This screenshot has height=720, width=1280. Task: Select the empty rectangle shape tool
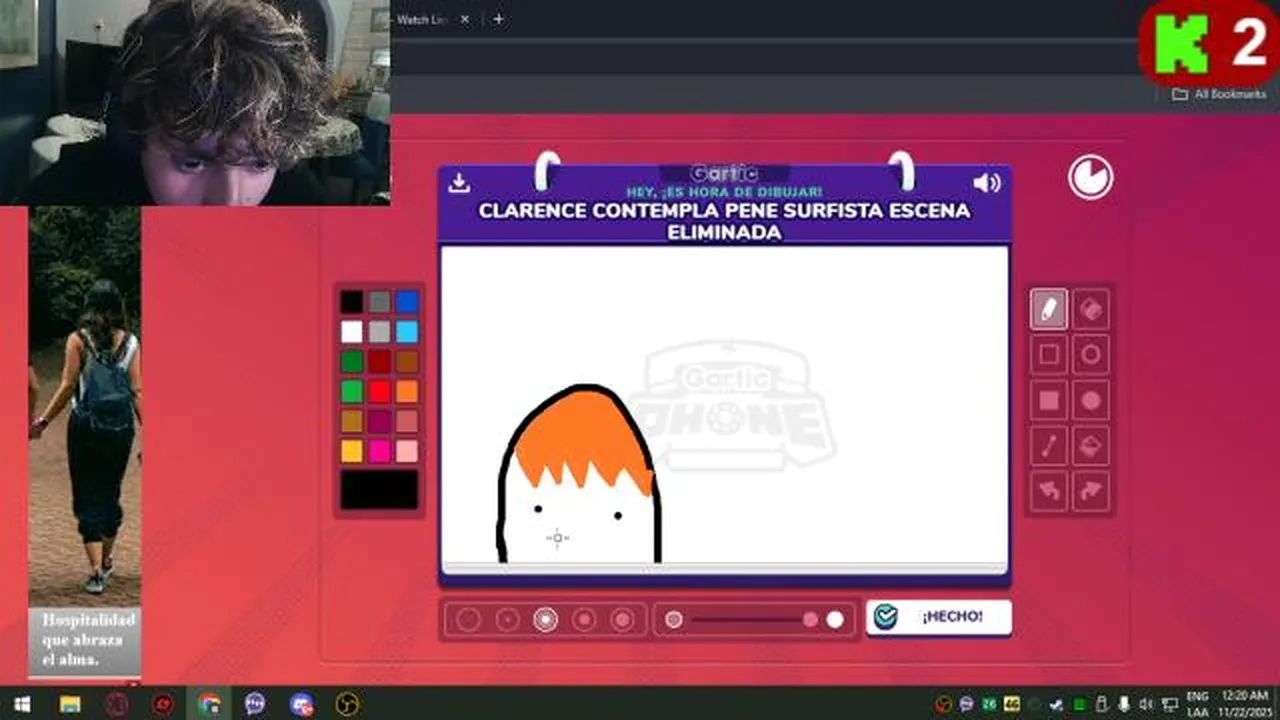1049,354
